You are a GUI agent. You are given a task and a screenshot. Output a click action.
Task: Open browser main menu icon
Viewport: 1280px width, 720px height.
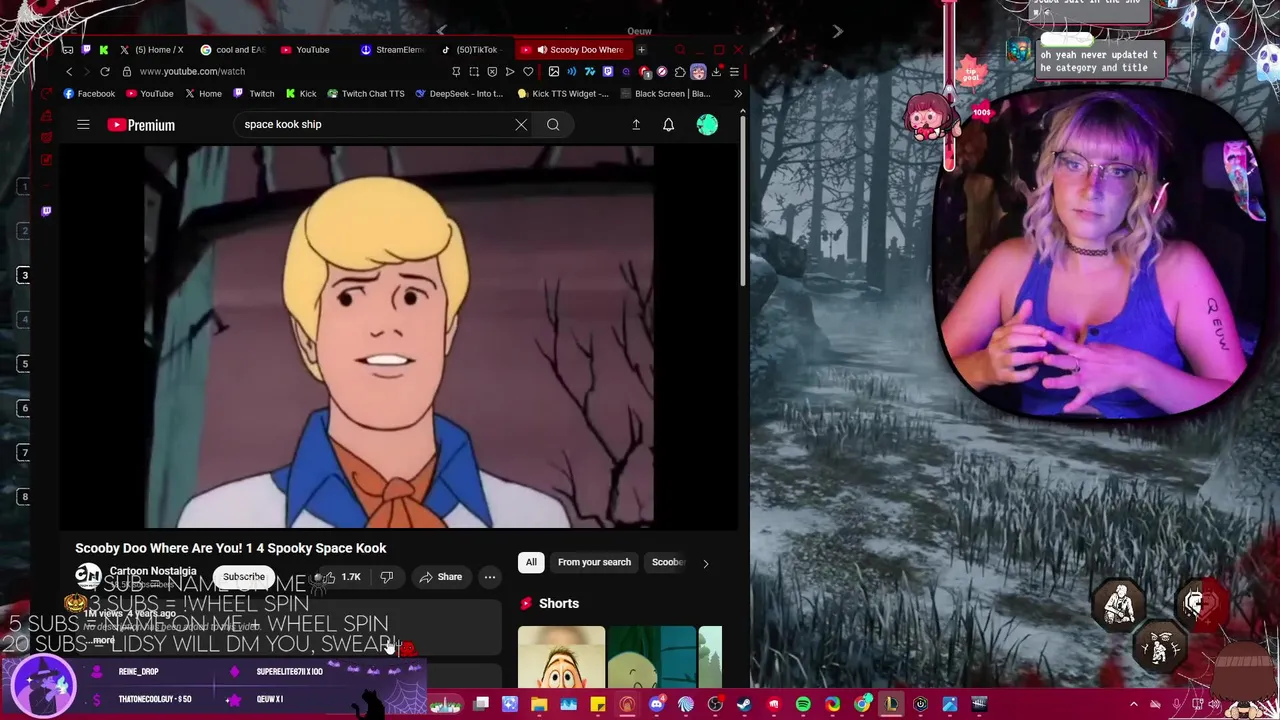(734, 72)
